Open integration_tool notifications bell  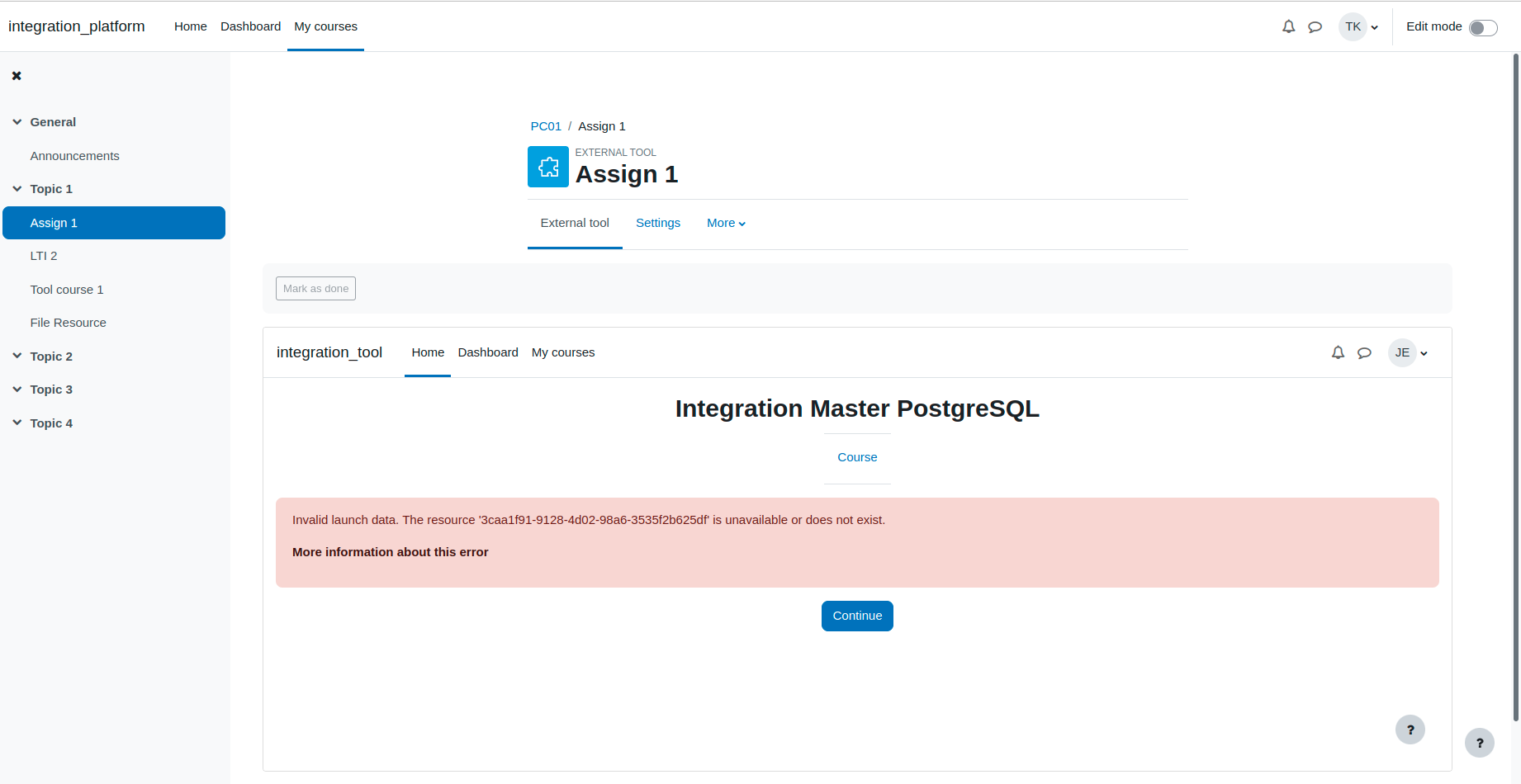[x=1338, y=352]
